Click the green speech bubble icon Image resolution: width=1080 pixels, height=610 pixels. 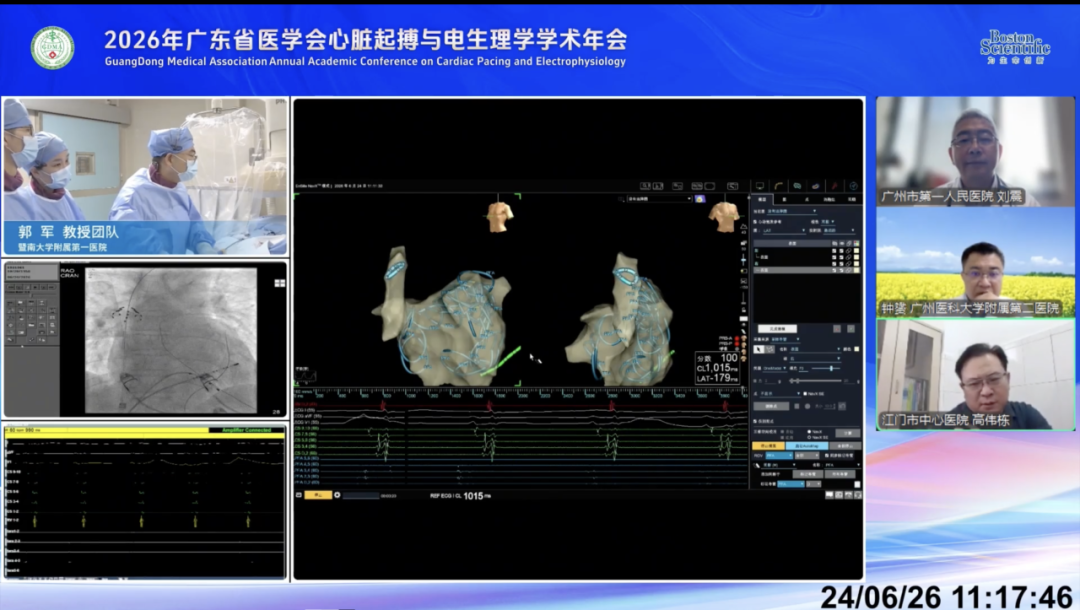click(797, 186)
